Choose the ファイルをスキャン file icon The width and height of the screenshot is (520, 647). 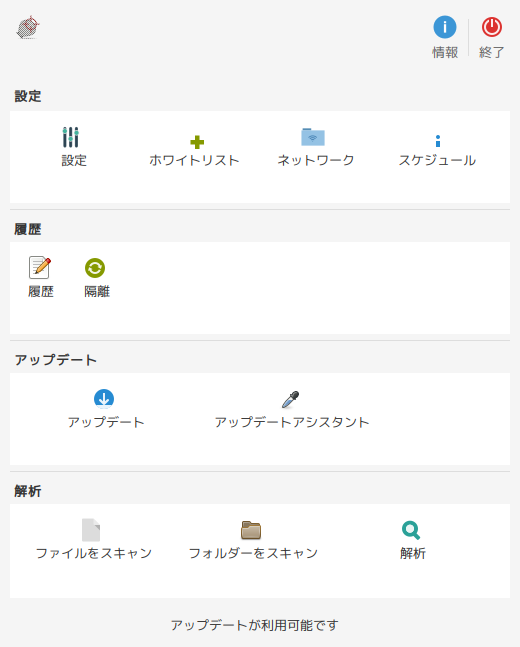click(x=91, y=530)
